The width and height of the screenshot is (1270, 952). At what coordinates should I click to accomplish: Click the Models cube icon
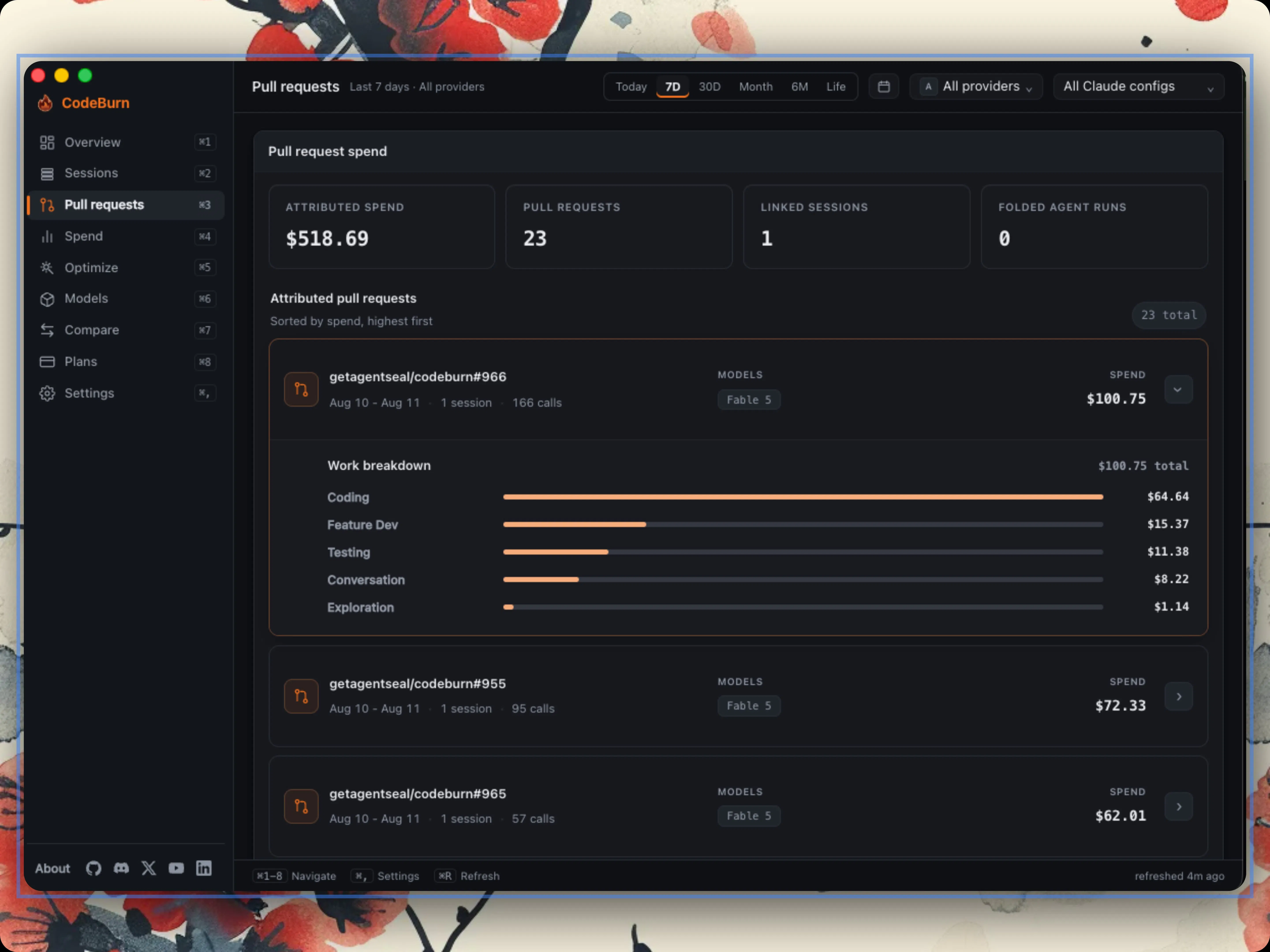pyautogui.click(x=47, y=299)
